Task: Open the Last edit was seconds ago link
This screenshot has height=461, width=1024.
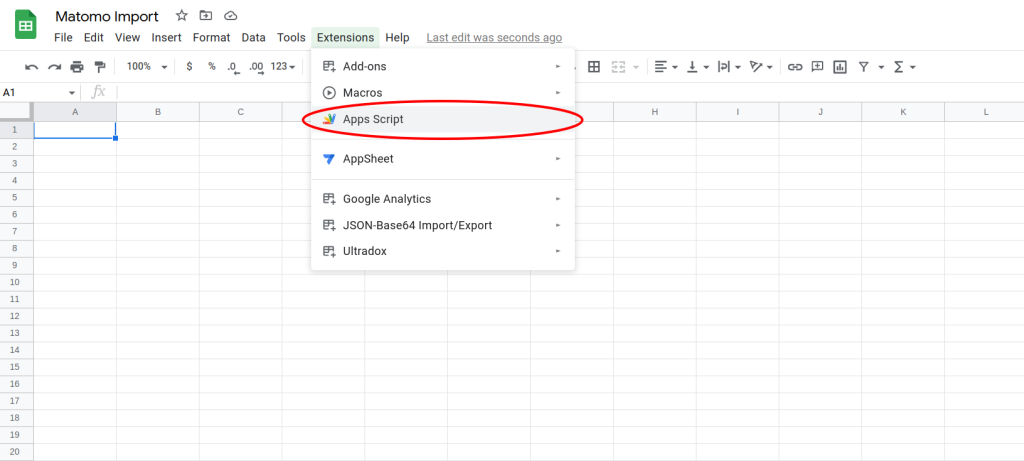Action: pos(494,38)
